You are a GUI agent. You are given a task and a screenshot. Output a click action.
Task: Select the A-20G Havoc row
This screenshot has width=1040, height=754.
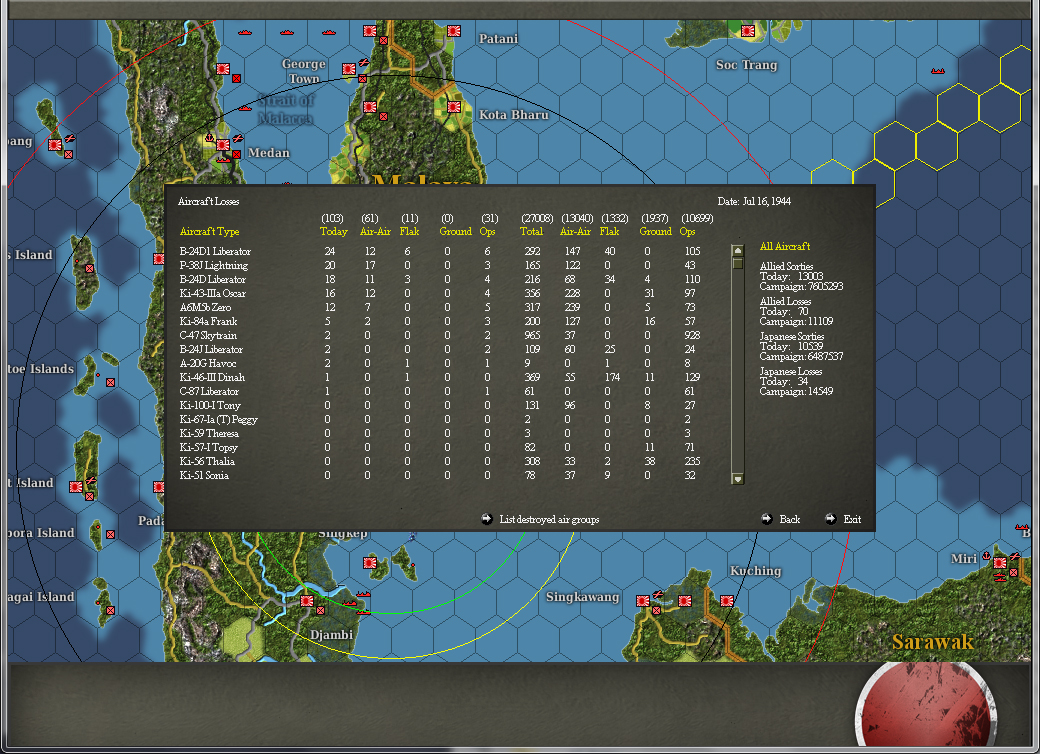point(441,363)
